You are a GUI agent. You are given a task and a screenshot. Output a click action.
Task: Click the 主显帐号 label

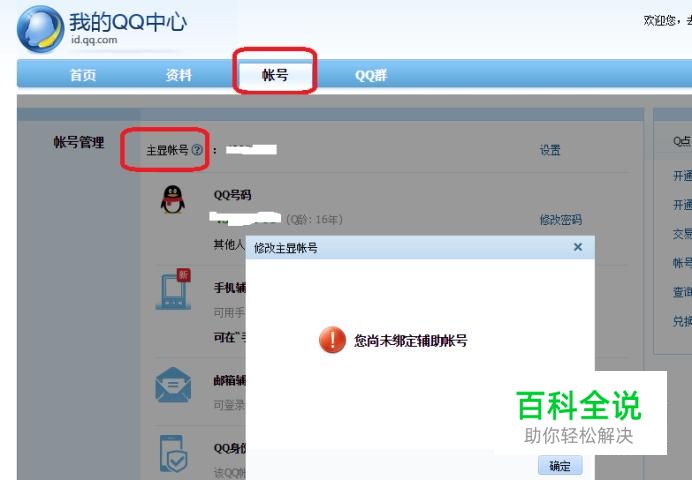167,150
